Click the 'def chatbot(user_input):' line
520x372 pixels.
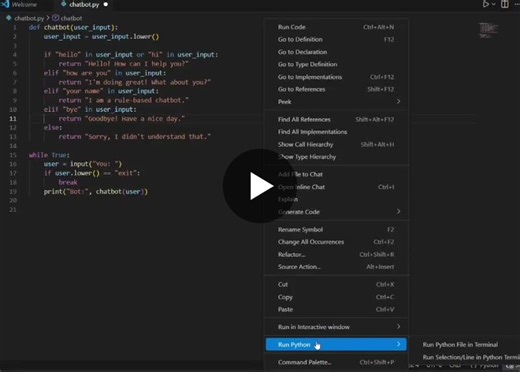coord(73,27)
